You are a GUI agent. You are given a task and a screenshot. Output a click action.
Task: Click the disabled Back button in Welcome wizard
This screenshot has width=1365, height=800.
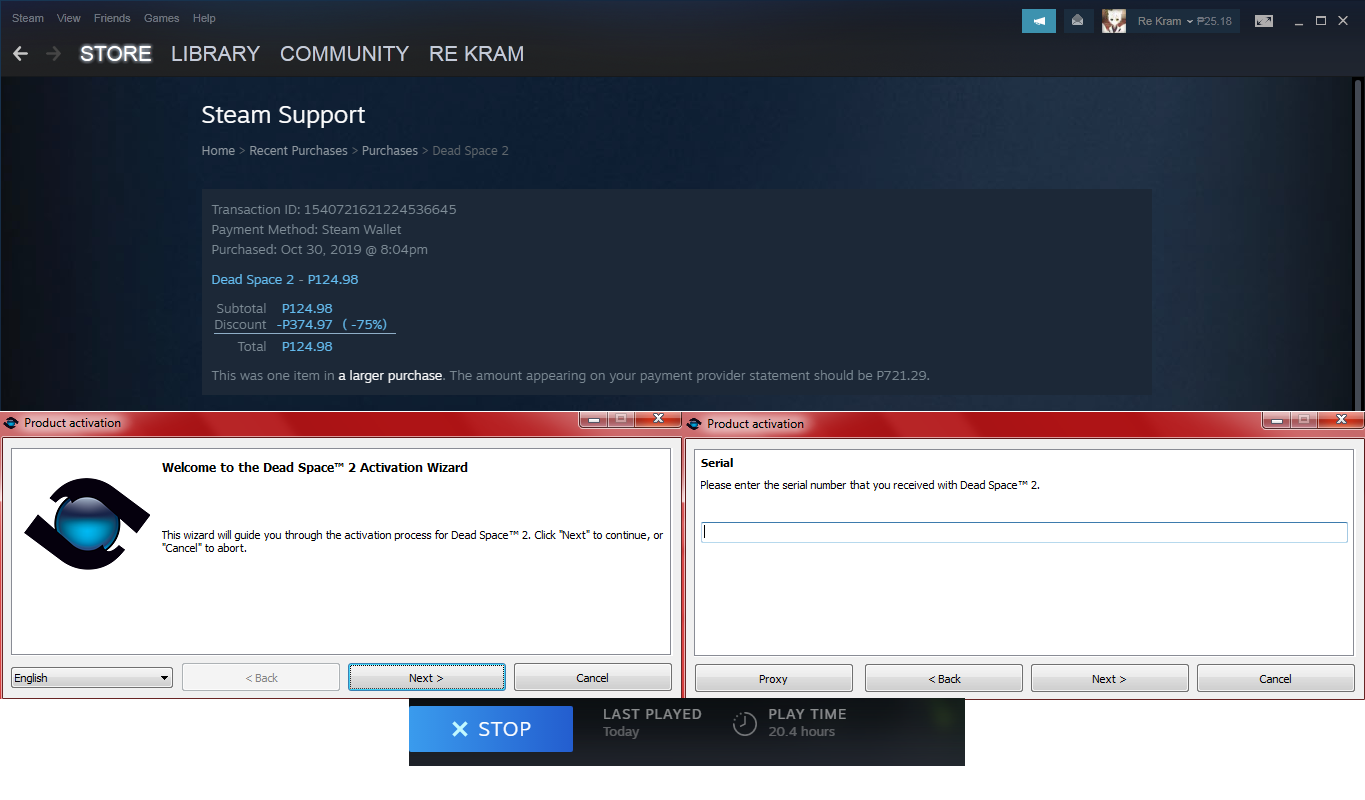point(261,678)
